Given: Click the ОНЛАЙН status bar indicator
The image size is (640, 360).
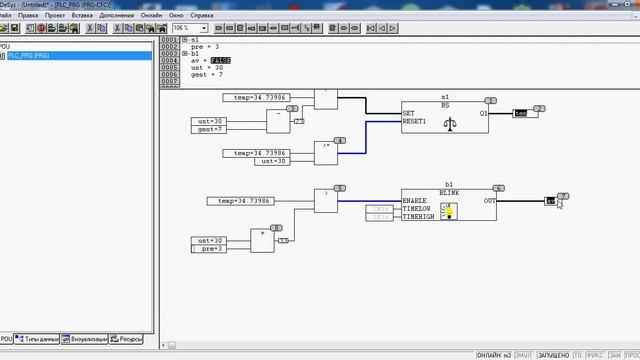Looking at the screenshot, I should 494,356.
